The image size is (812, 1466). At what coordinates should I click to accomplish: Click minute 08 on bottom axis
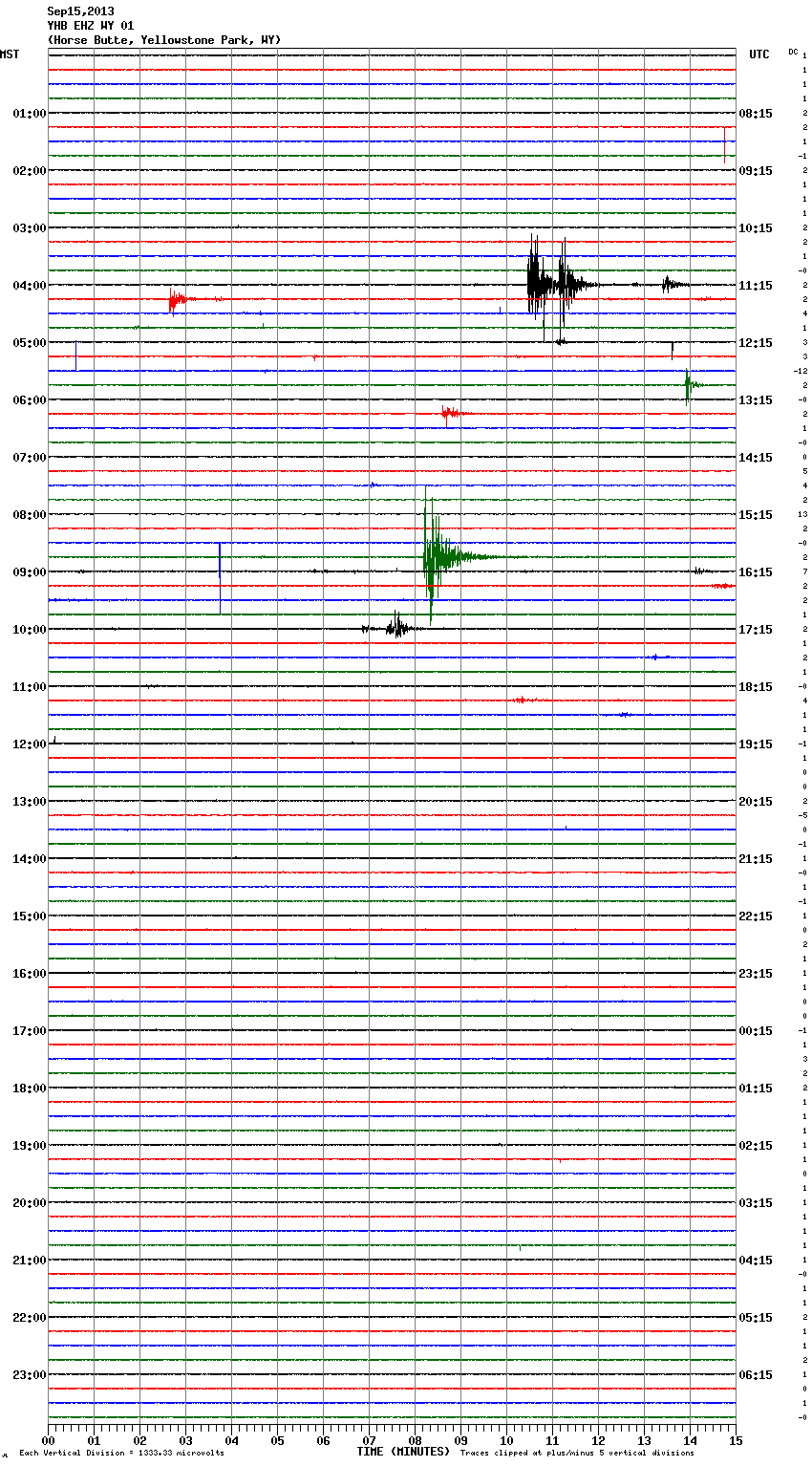pyautogui.click(x=415, y=1440)
